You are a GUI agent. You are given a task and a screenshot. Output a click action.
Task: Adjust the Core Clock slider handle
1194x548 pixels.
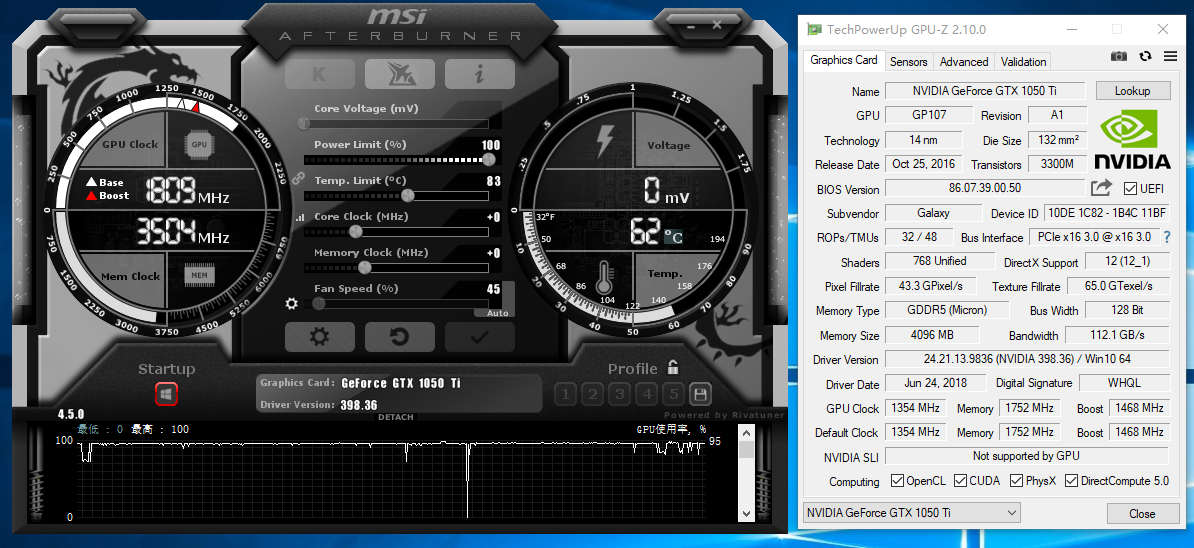click(355, 231)
